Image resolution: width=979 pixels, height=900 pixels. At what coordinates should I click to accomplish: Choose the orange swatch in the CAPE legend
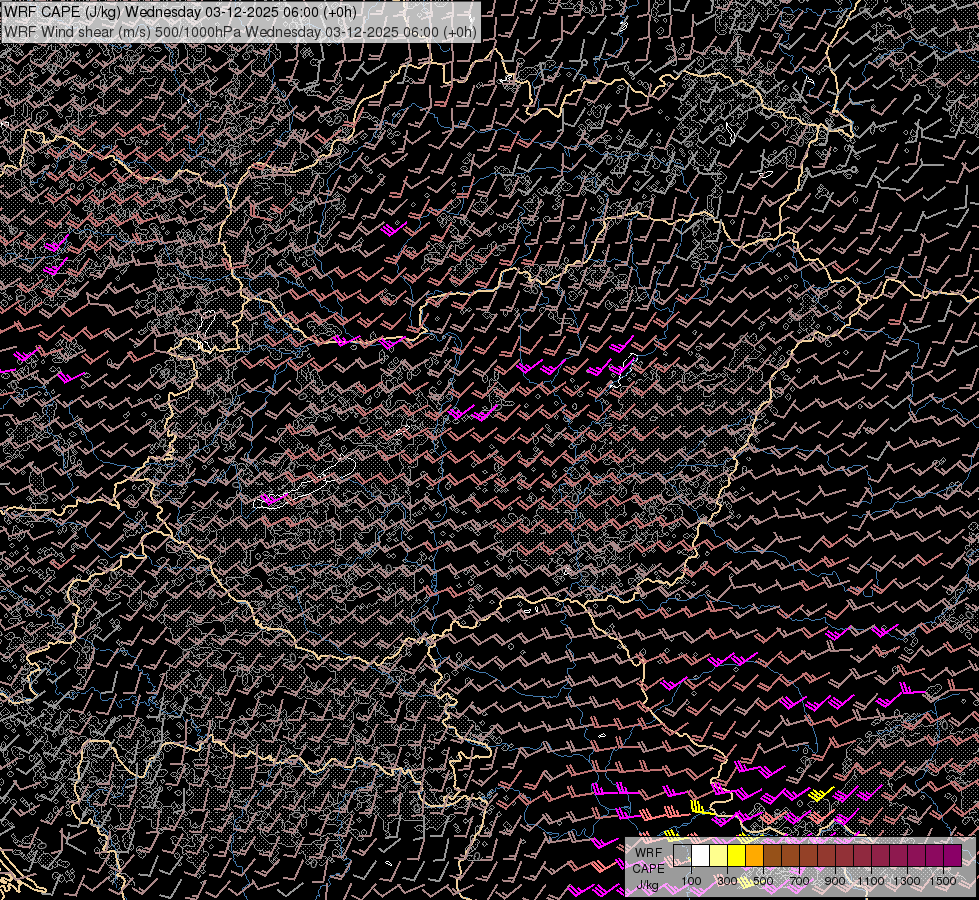coord(755,855)
